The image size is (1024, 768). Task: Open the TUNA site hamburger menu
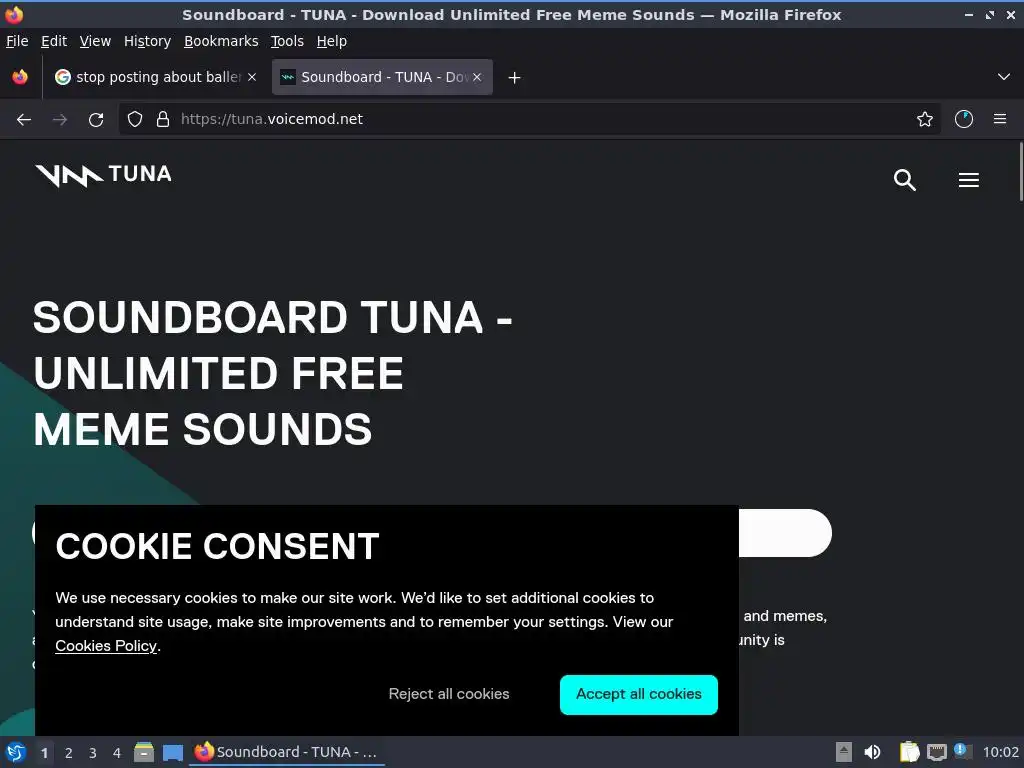968,180
